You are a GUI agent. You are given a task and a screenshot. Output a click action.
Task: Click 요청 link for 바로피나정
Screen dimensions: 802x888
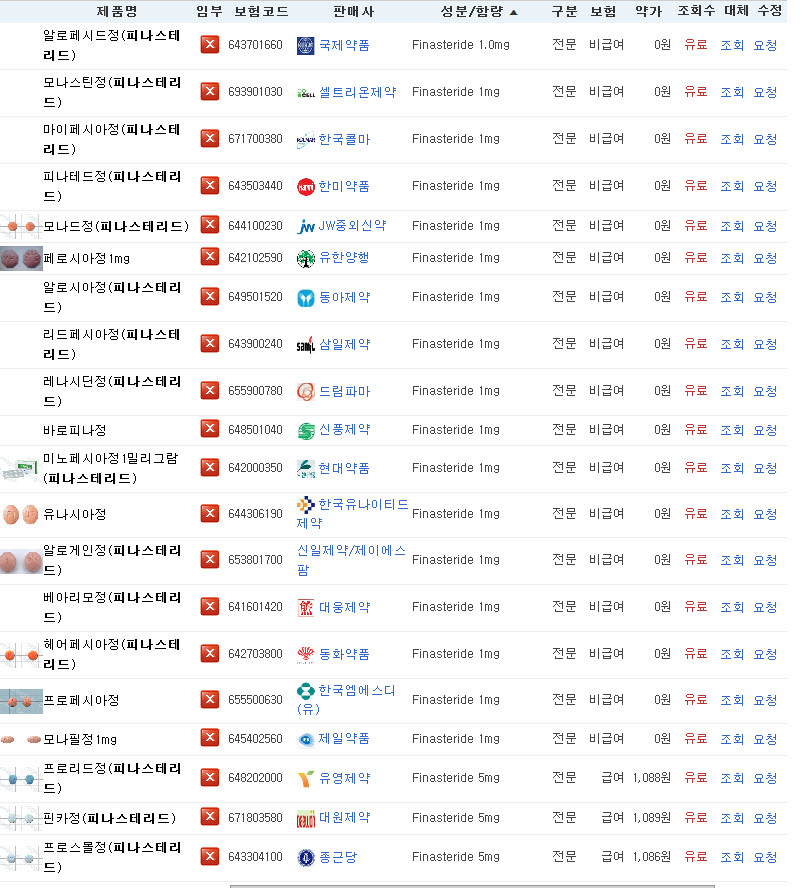point(765,430)
